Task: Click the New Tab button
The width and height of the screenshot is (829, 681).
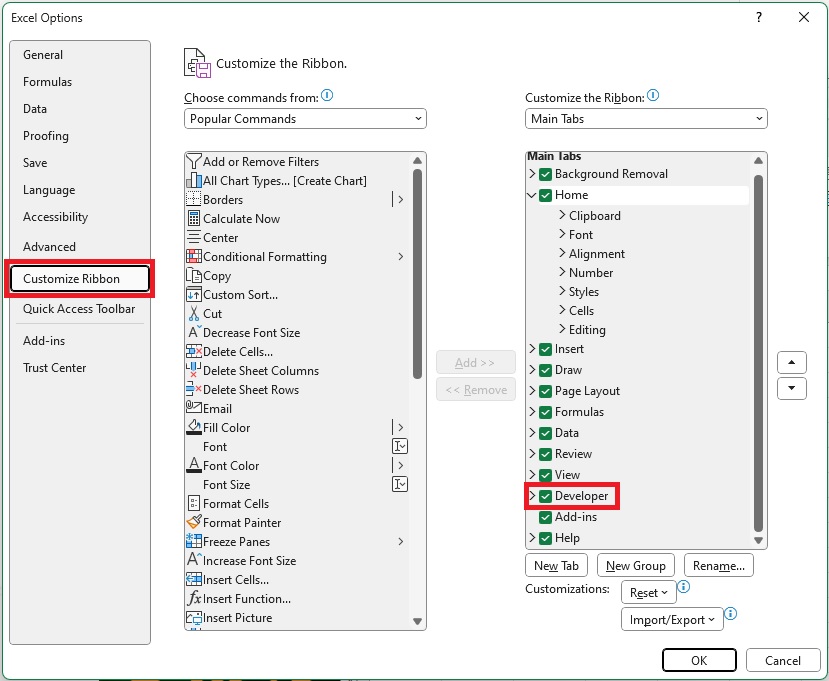Action: (x=556, y=566)
